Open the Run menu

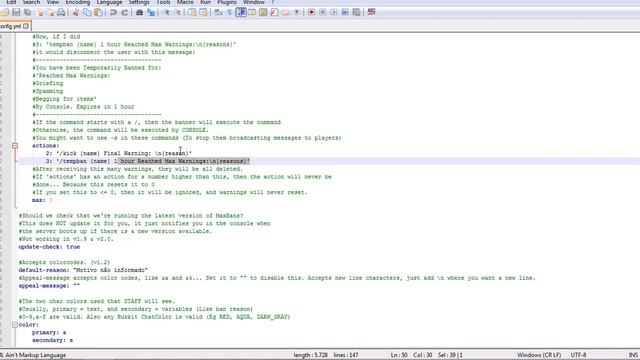(205, 2)
